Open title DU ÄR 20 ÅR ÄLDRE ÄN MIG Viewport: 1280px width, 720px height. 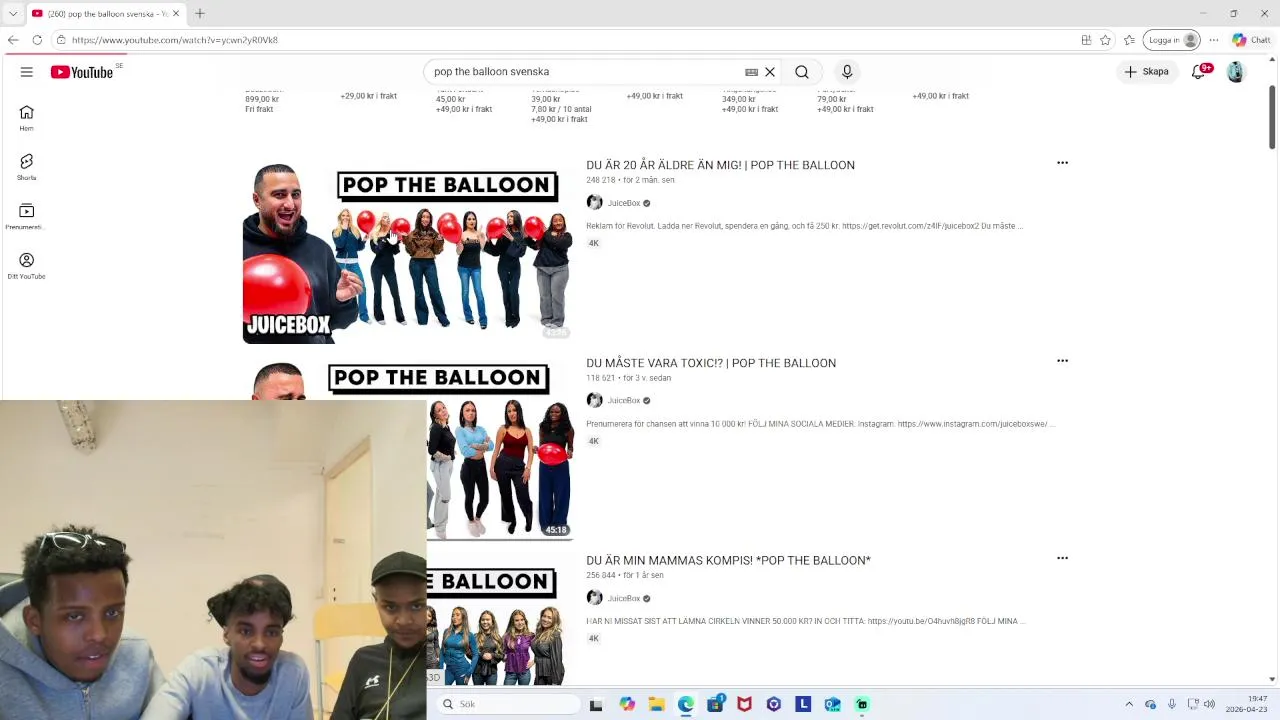[720, 165]
